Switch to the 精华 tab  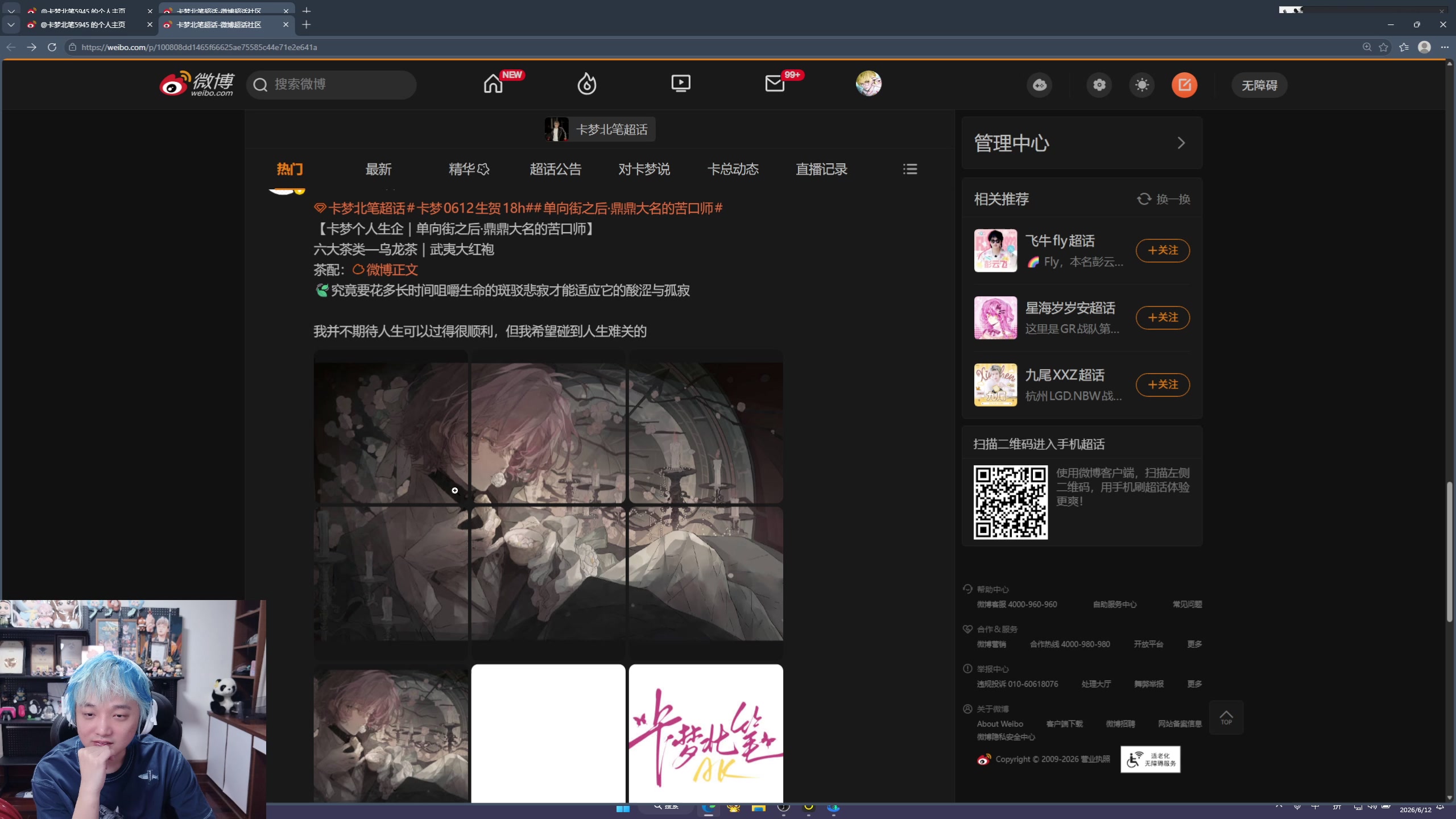pyautogui.click(x=469, y=169)
